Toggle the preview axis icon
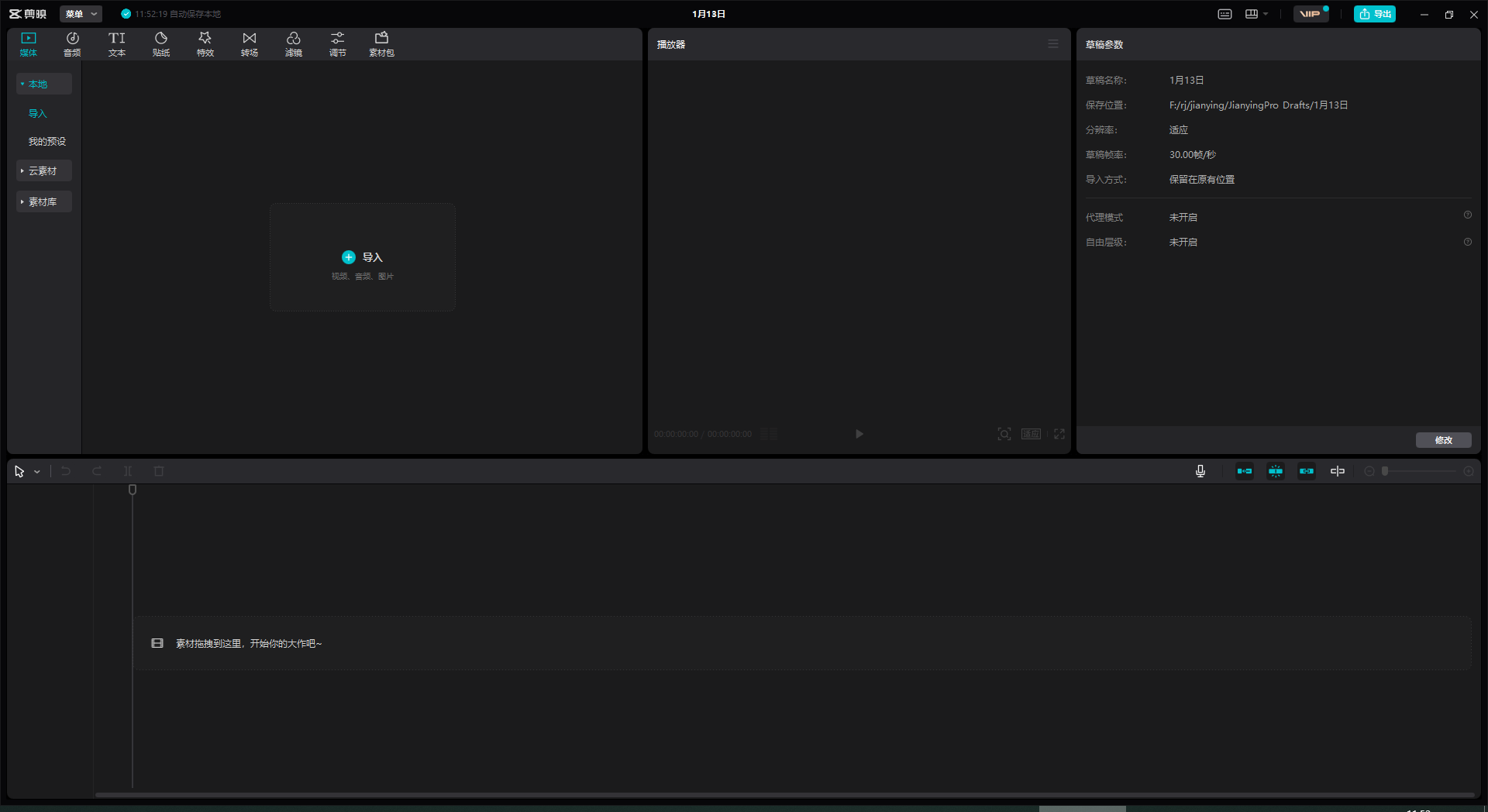The width and height of the screenshot is (1488, 812). point(1338,471)
